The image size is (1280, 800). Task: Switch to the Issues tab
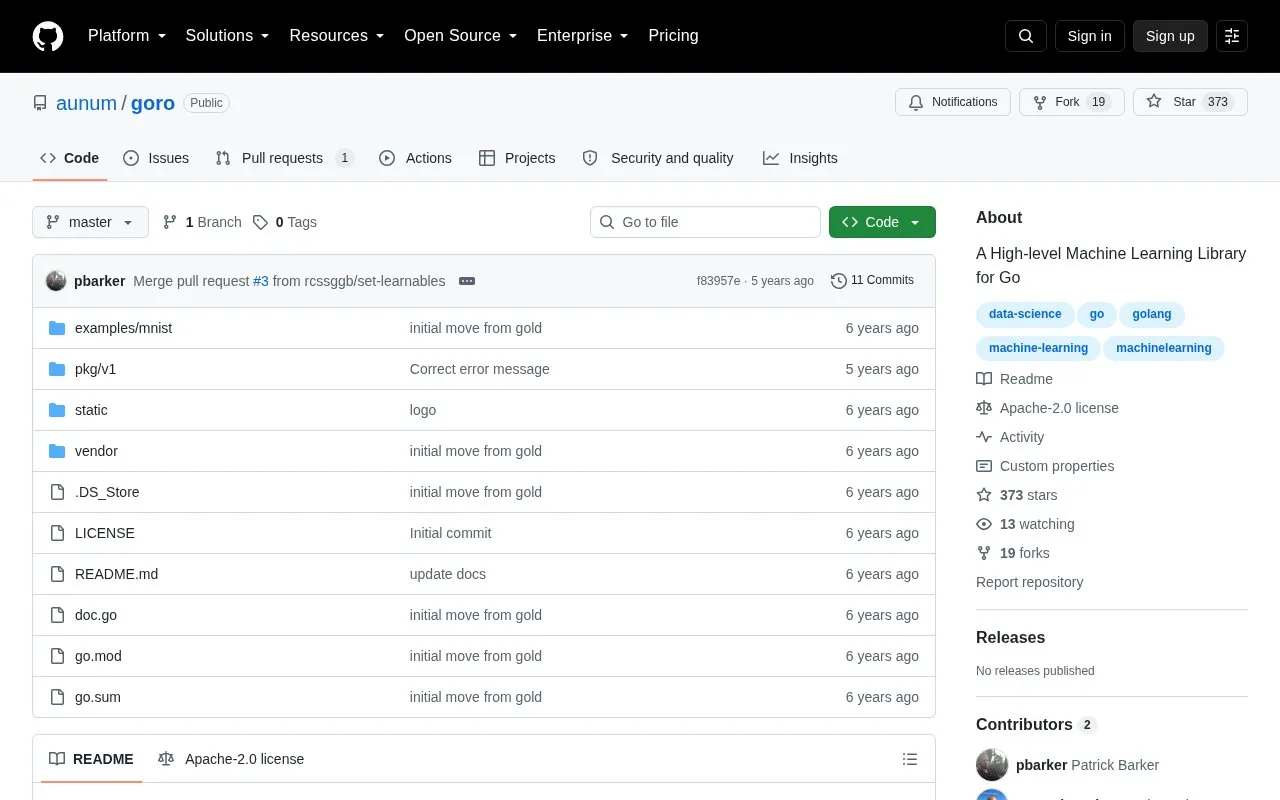point(156,158)
